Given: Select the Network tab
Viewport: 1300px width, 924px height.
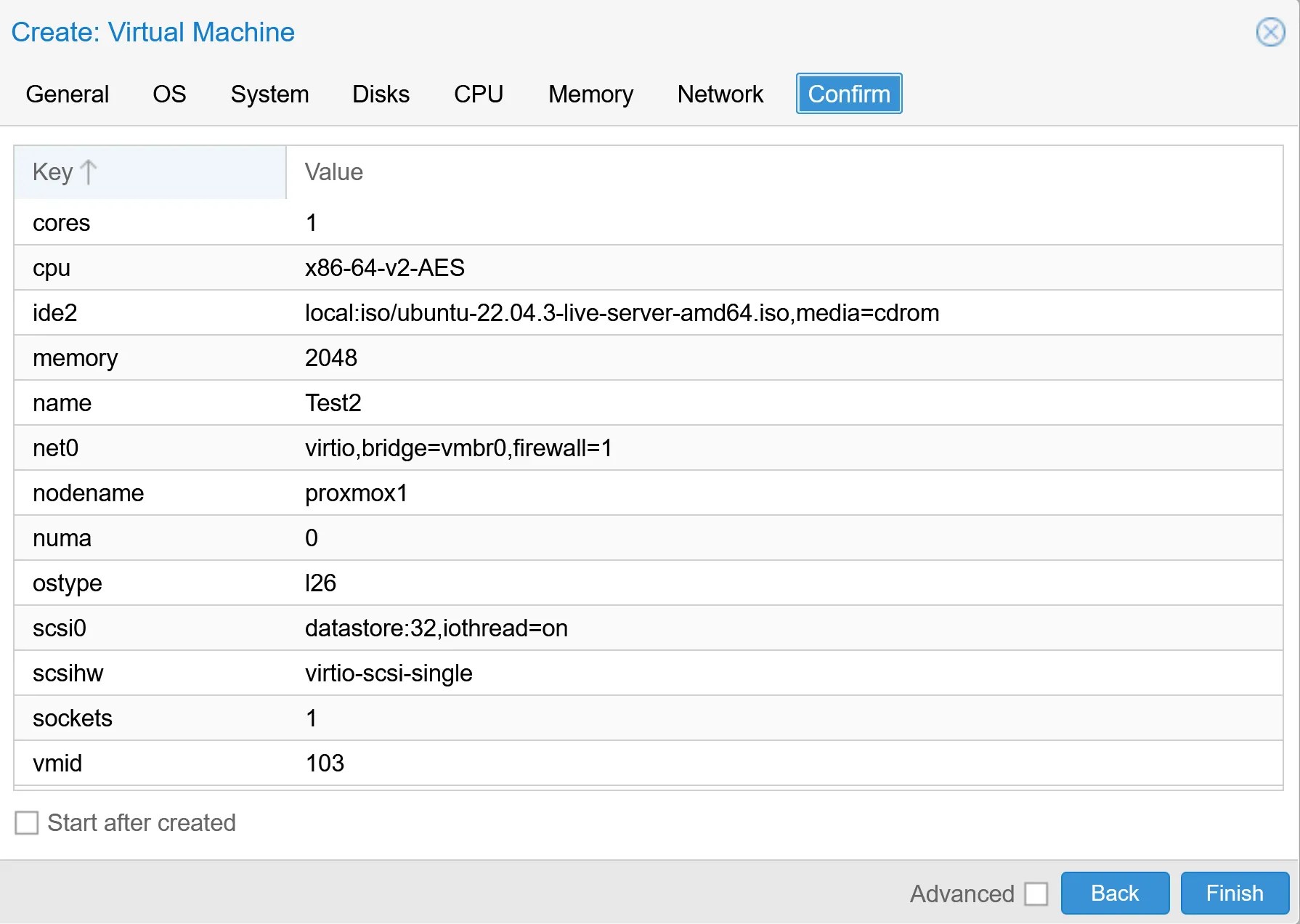Looking at the screenshot, I should click(x=720, y=94).
